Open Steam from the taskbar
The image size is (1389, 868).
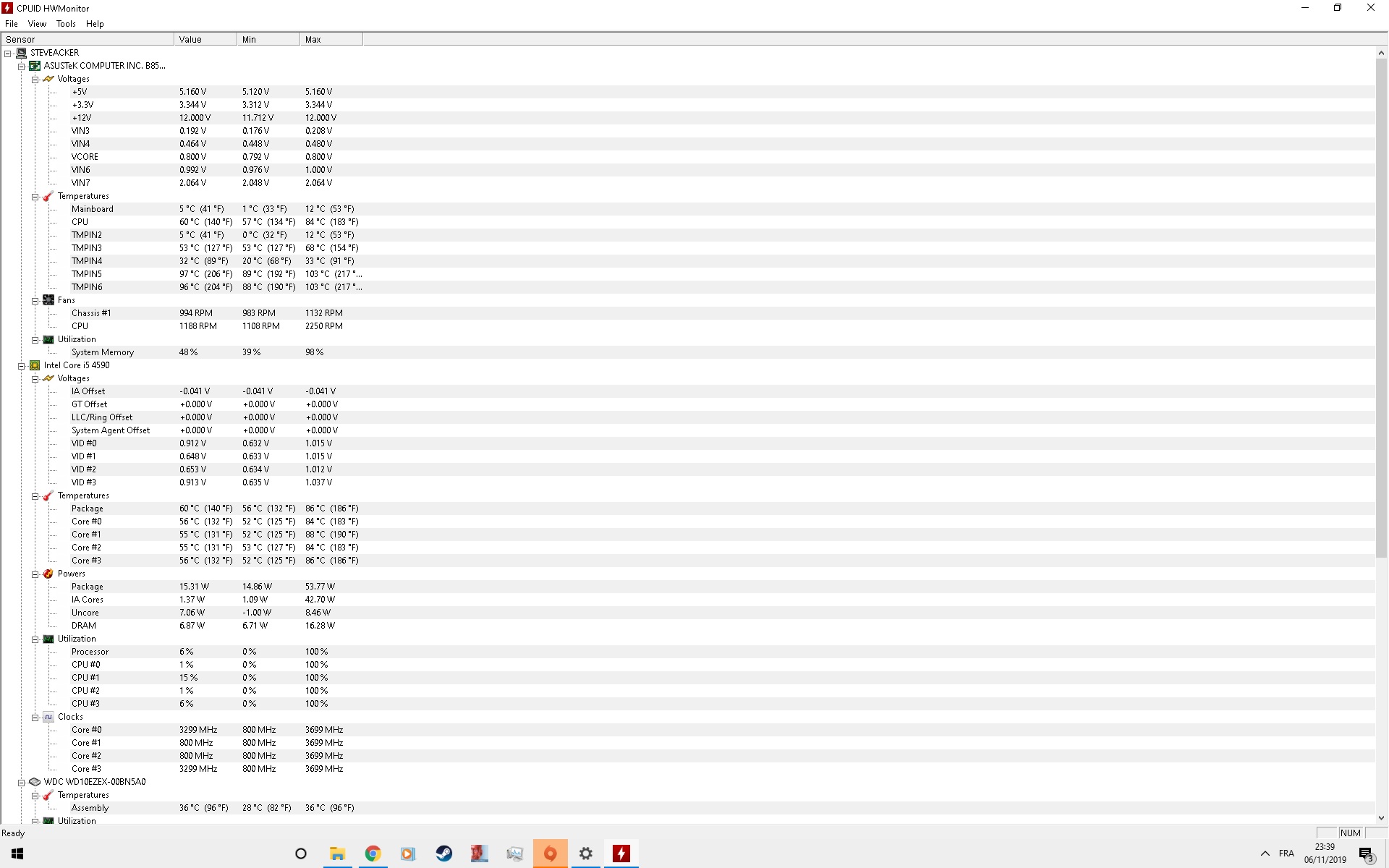pyautogui.click(x=443, y=854)
